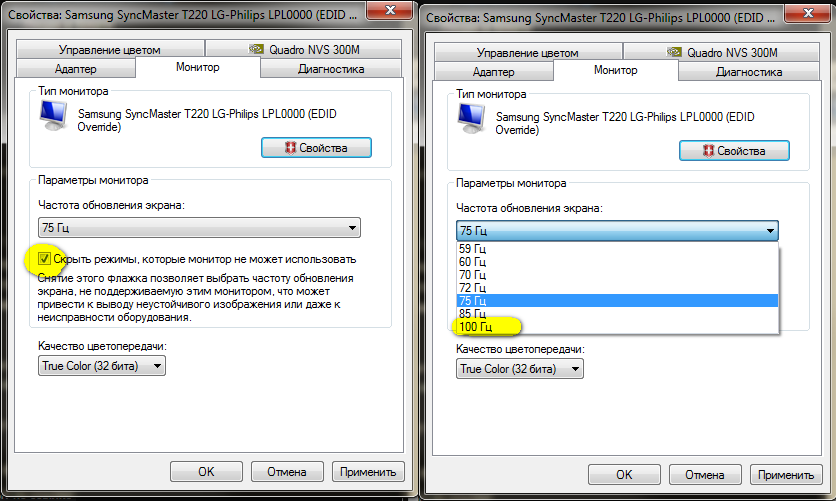836x501 pixels.
Task: Click OK button in left window
Action: click(x=206, y=472)
